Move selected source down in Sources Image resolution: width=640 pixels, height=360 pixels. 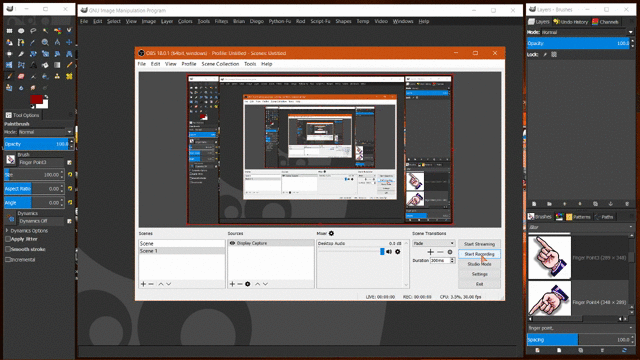(x=265, y=284)
